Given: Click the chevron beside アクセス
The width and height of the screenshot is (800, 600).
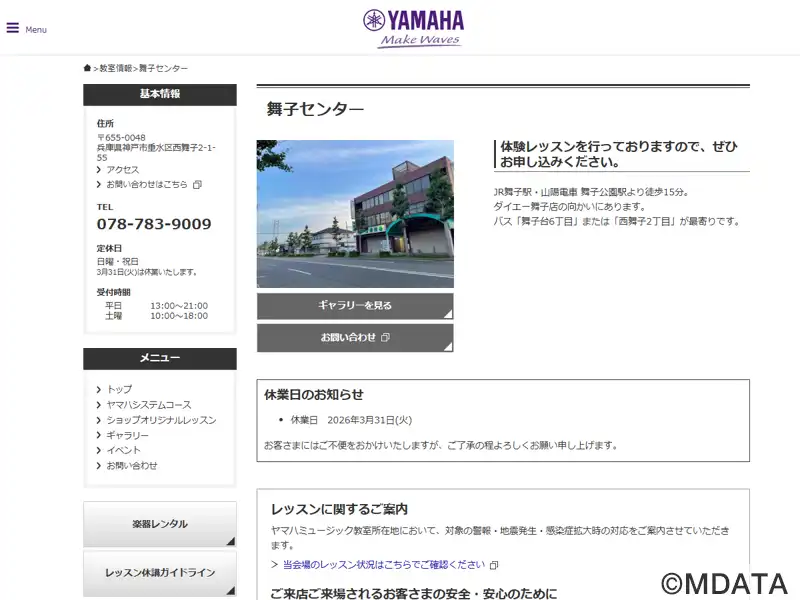Looking at the screenshot, I should click(x=99, y=169).
